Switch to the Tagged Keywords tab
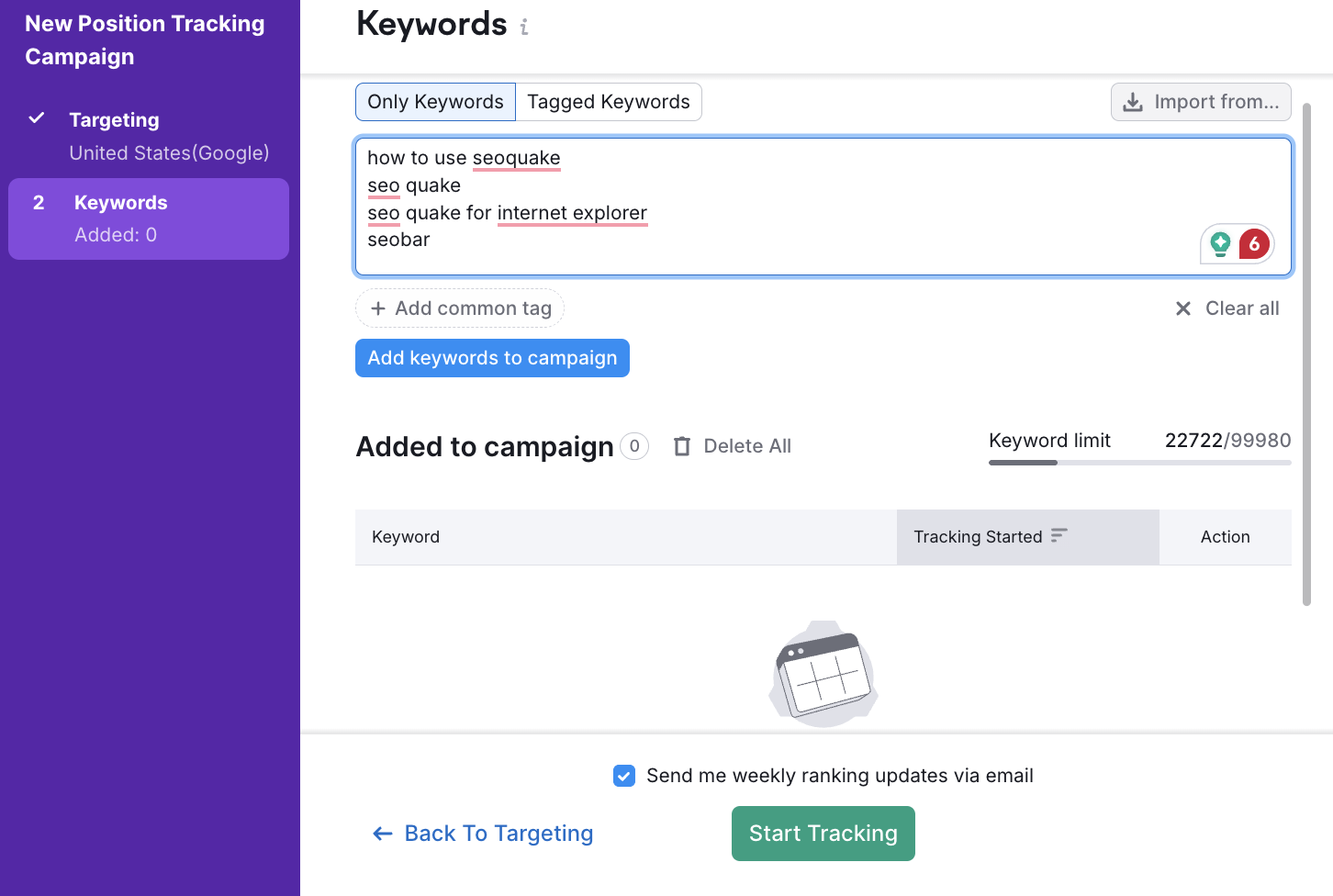 click(x=608, y=102)
